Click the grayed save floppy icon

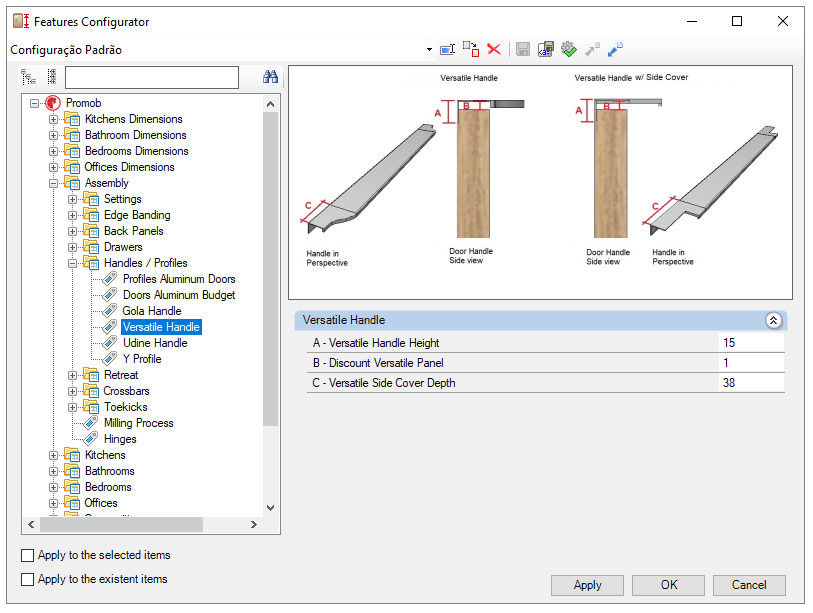coord(523,49)
